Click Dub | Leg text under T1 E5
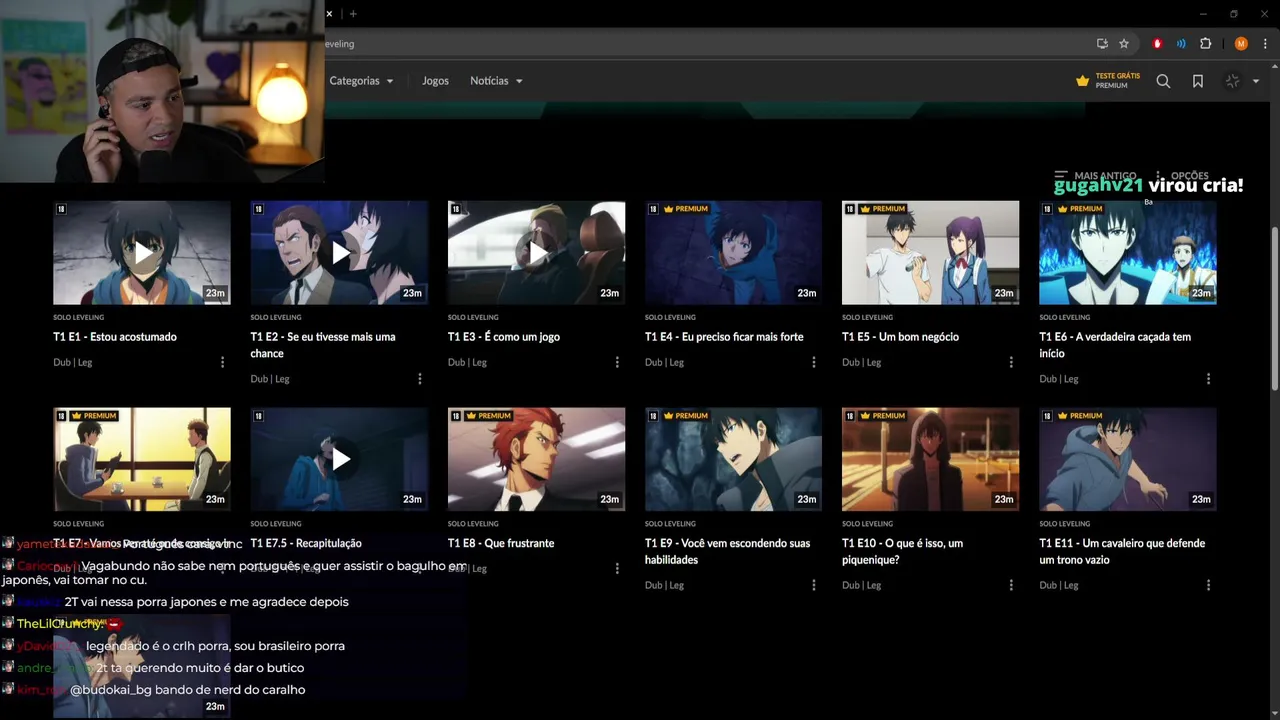 tap(861, 362)
